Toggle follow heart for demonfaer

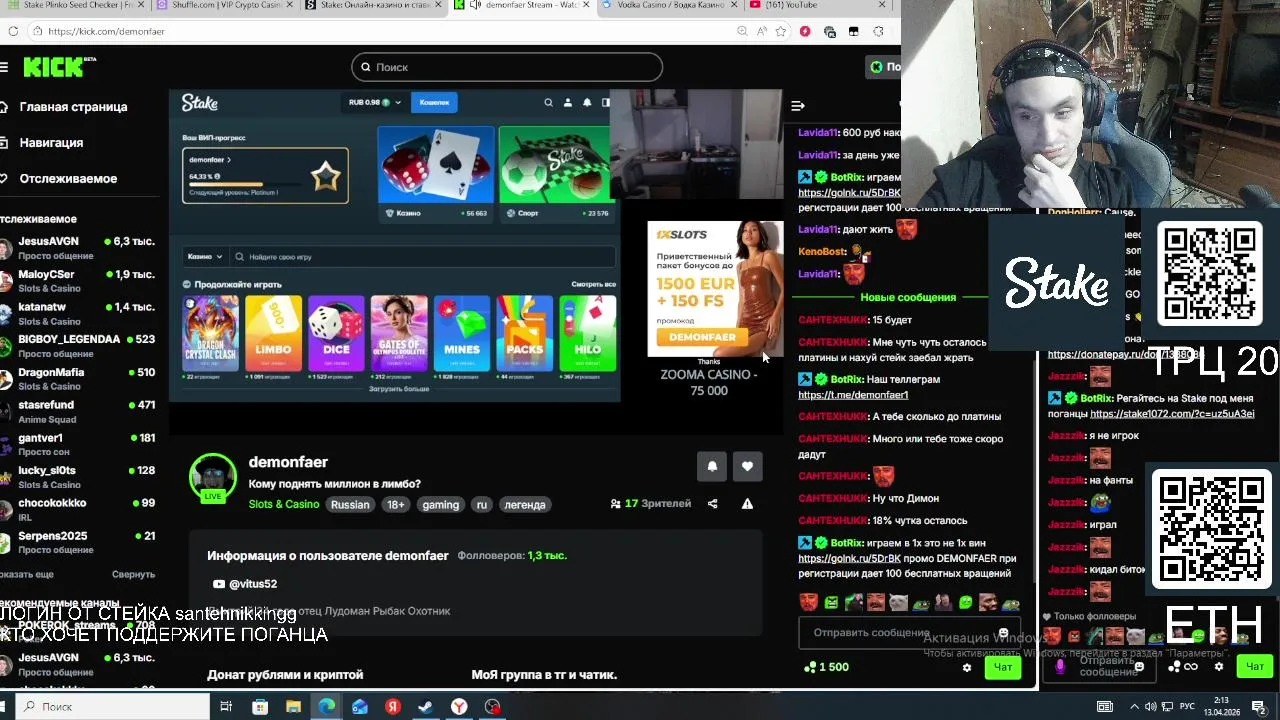747,466
